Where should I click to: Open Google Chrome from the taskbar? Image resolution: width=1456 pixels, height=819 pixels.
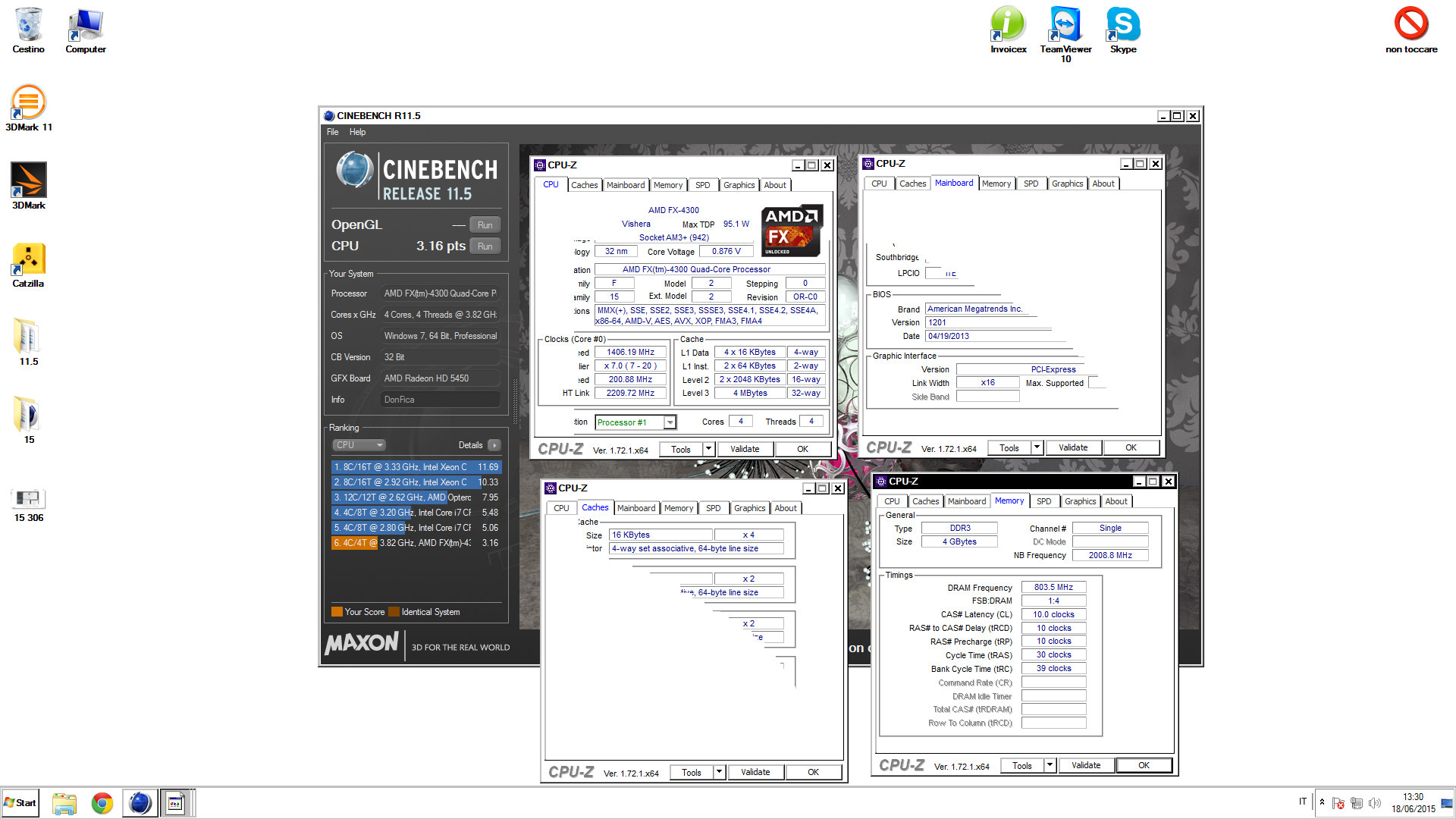point(102,803)
